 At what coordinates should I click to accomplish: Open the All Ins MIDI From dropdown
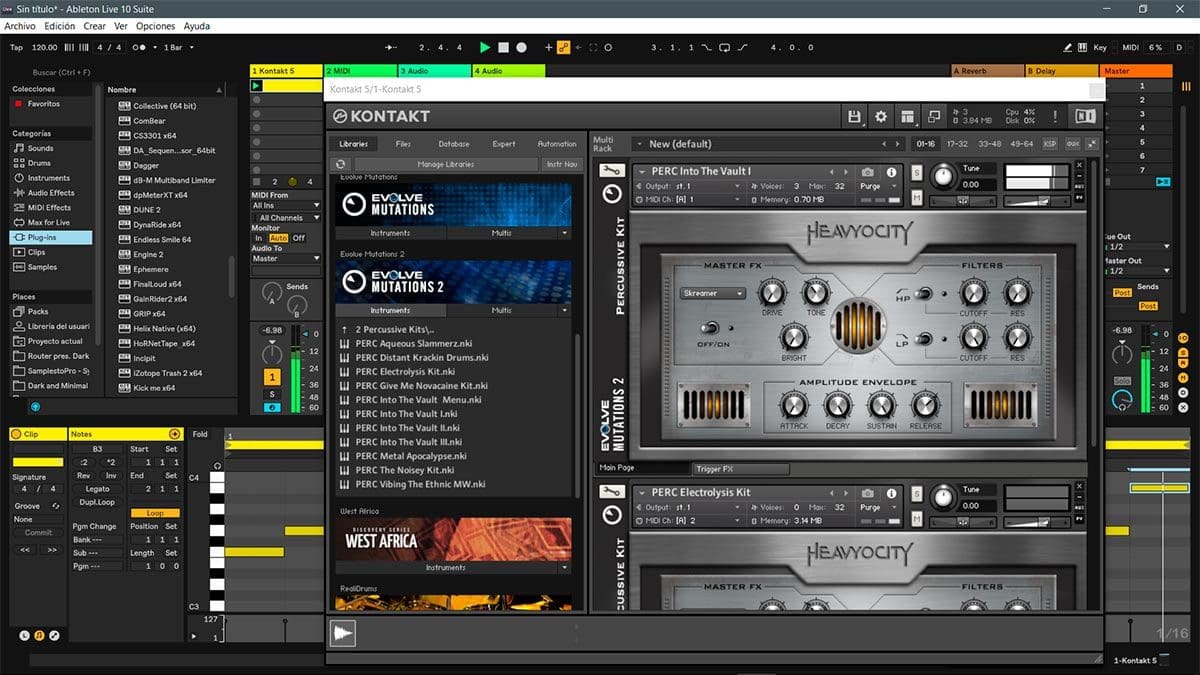tap(286, 206)
